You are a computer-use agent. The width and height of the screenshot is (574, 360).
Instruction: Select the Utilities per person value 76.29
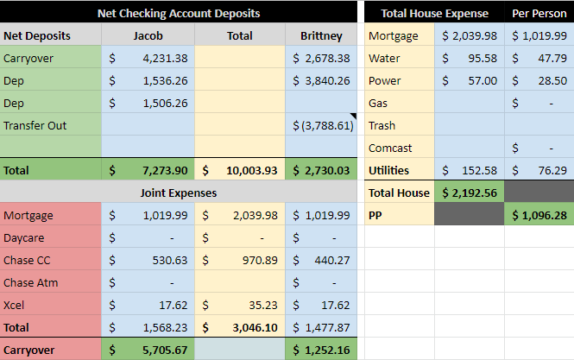click(539, 169)
